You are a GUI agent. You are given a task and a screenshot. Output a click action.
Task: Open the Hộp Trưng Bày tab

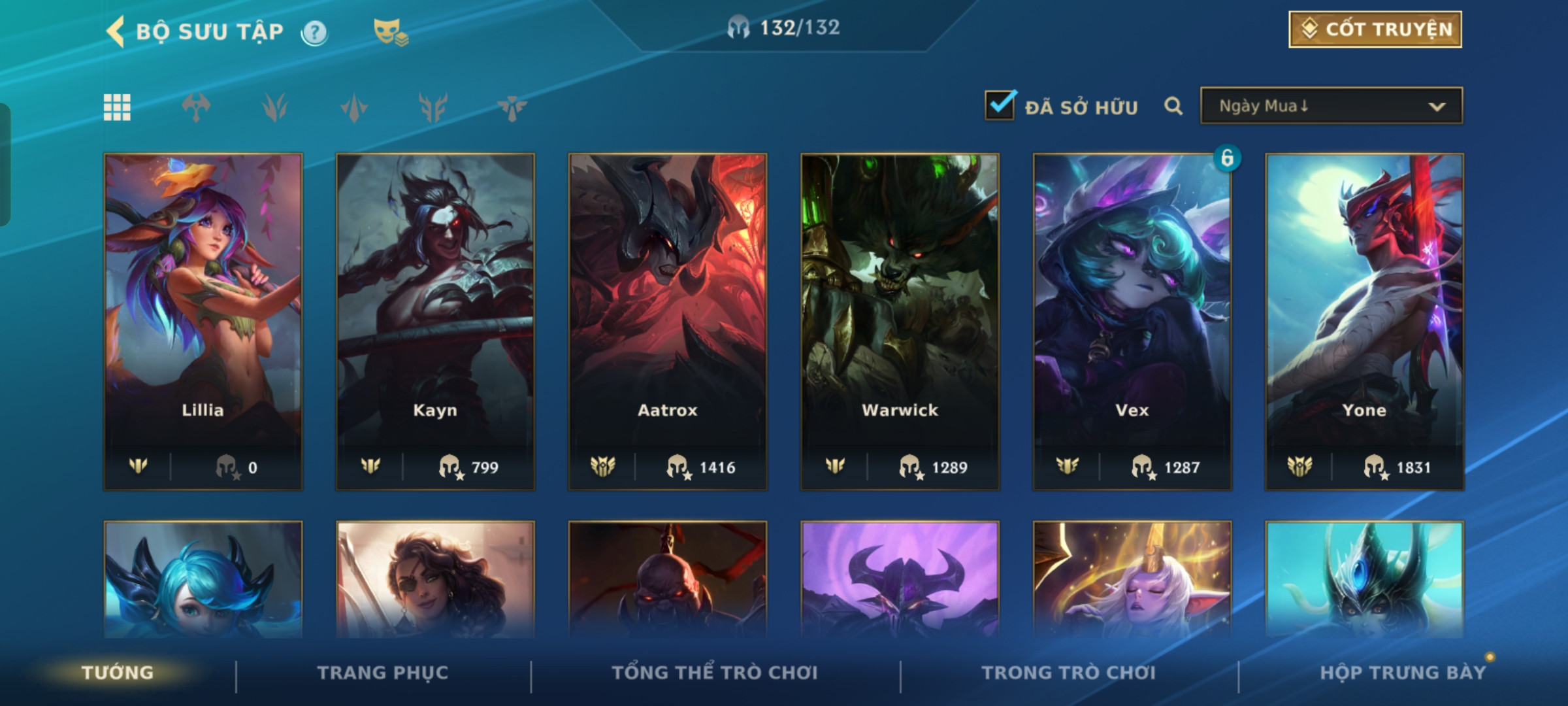pos(1403,673)
